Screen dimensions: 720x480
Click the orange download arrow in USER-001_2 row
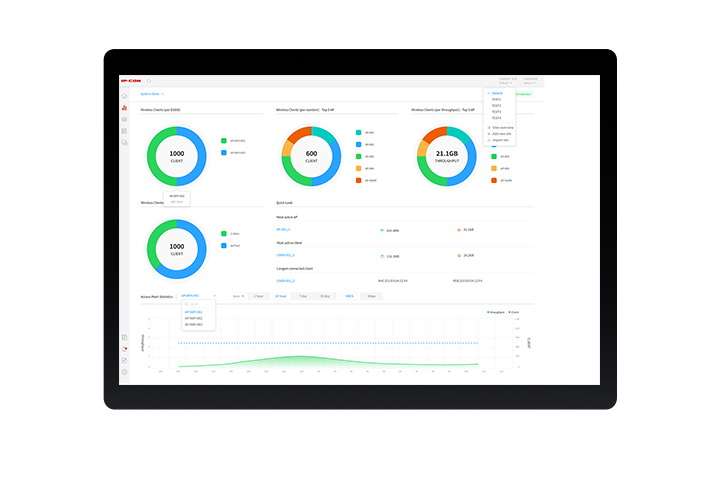tap(459, 255)
